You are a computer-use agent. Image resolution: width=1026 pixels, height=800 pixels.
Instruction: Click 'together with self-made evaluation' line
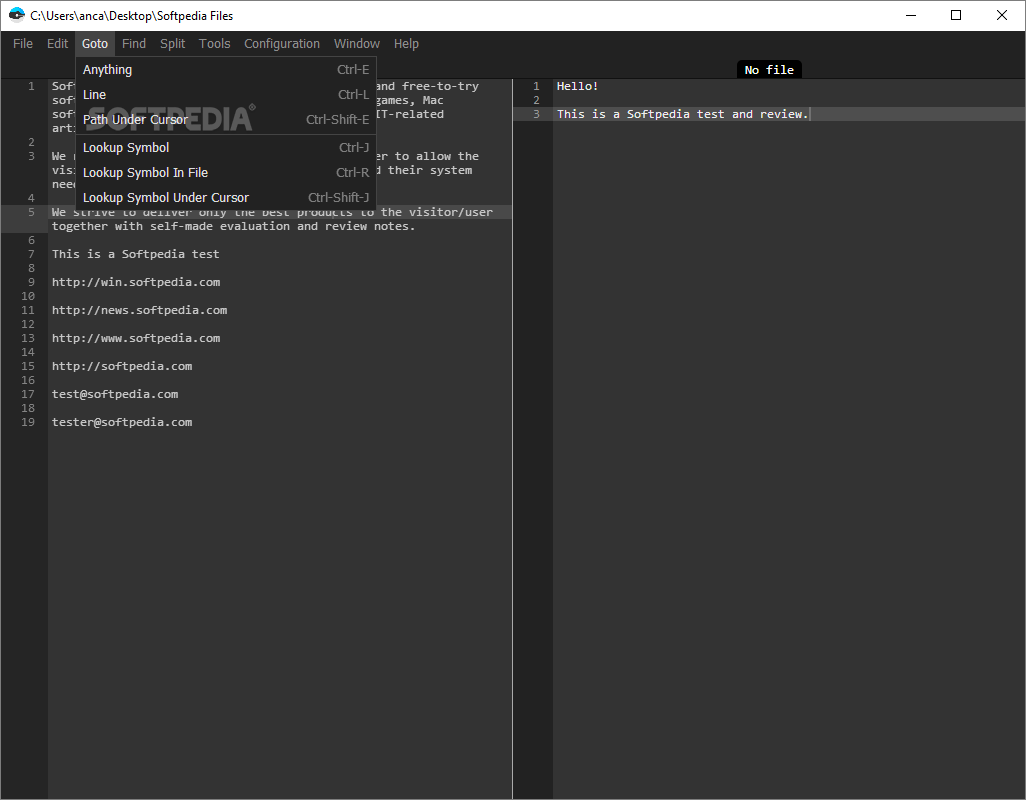(234, 226)
